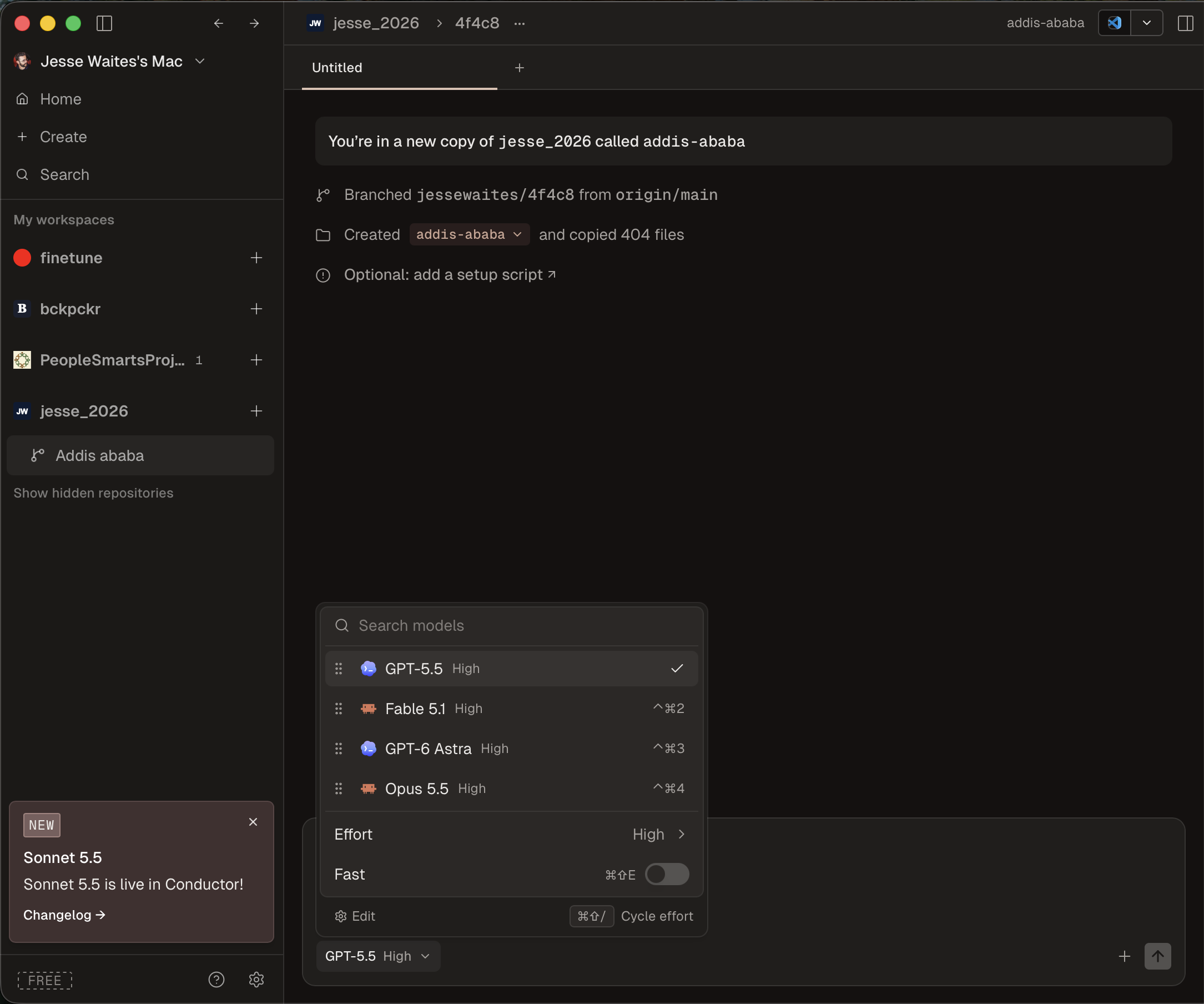Screen dimensions: 1204x1004
Task: Dismiss the Sonnet 5.5 announcement card
Action: click(x=253, y=821)
